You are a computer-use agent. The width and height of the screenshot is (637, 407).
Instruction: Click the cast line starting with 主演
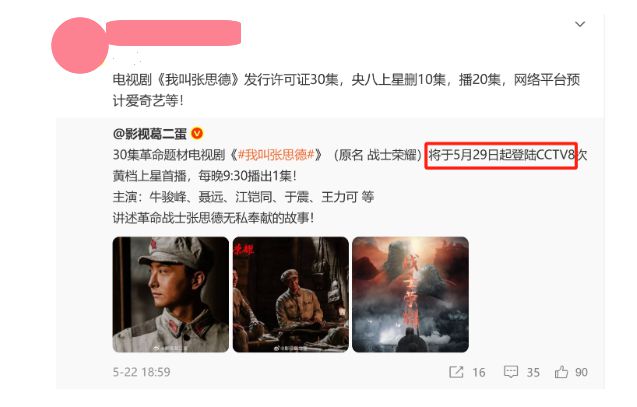click(x=243, y=197)
